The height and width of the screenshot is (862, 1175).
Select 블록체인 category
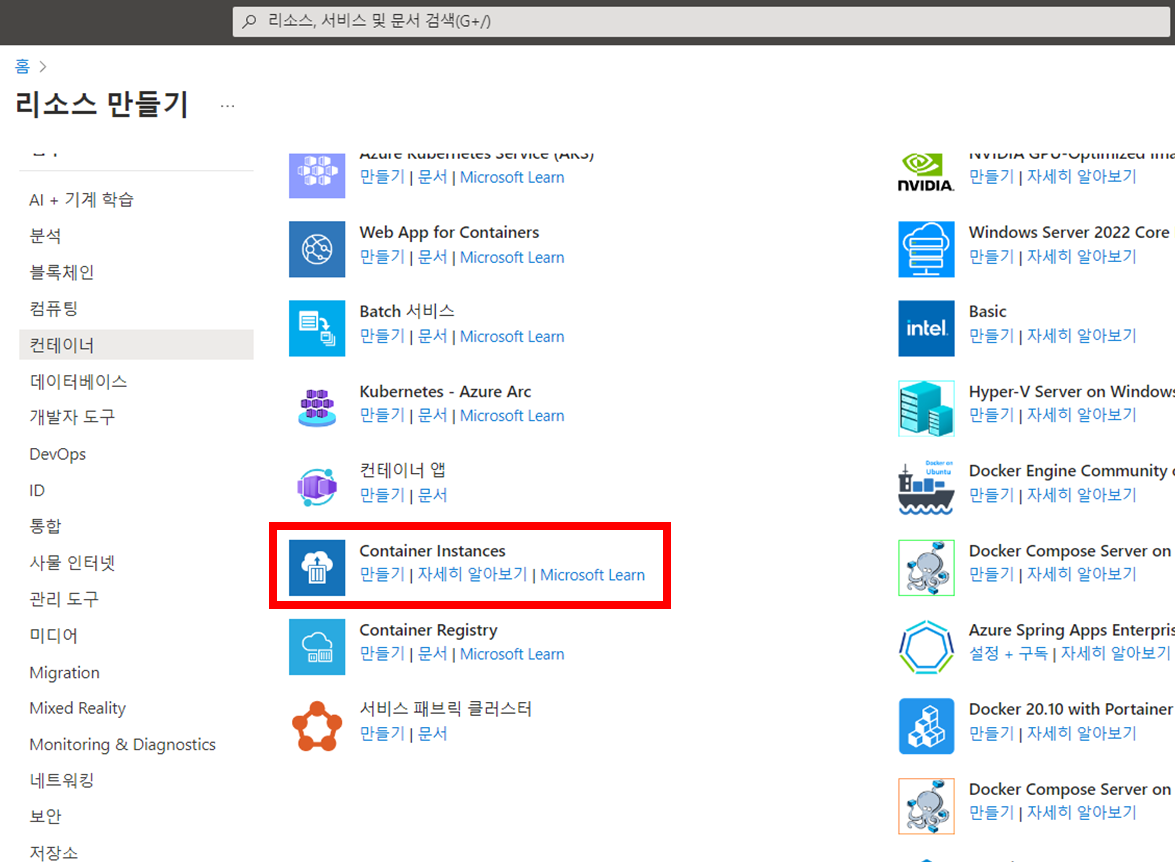click(136, 272)
